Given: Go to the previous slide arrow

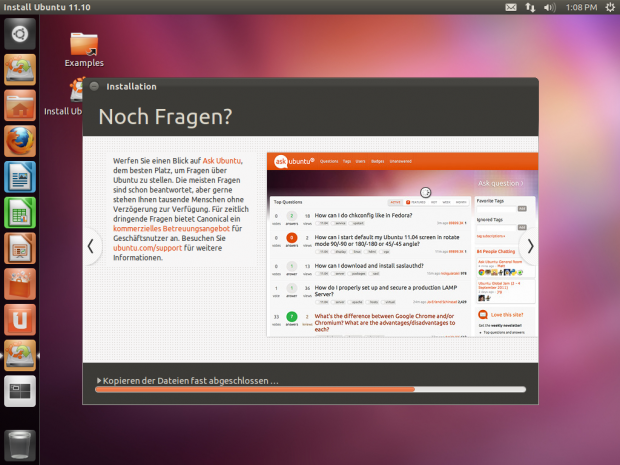Looking at the screenshot, I should coord(91,246).
